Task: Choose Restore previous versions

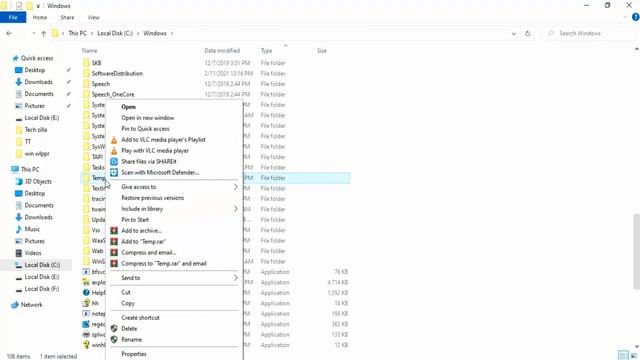Action: click(153, 198)
